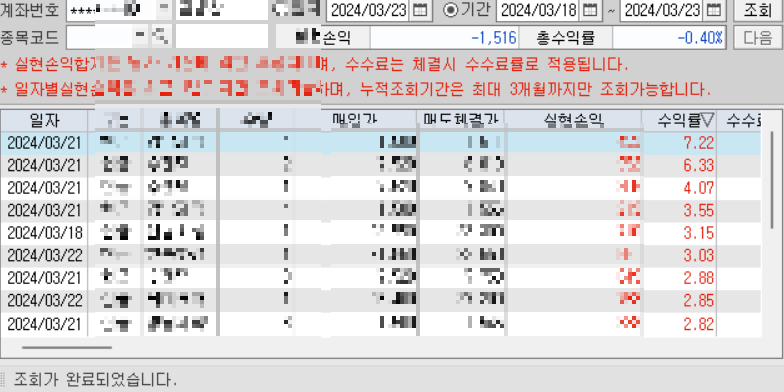
Task: Click the 2.85 return value cell
Action: click(x=699, y=301)
